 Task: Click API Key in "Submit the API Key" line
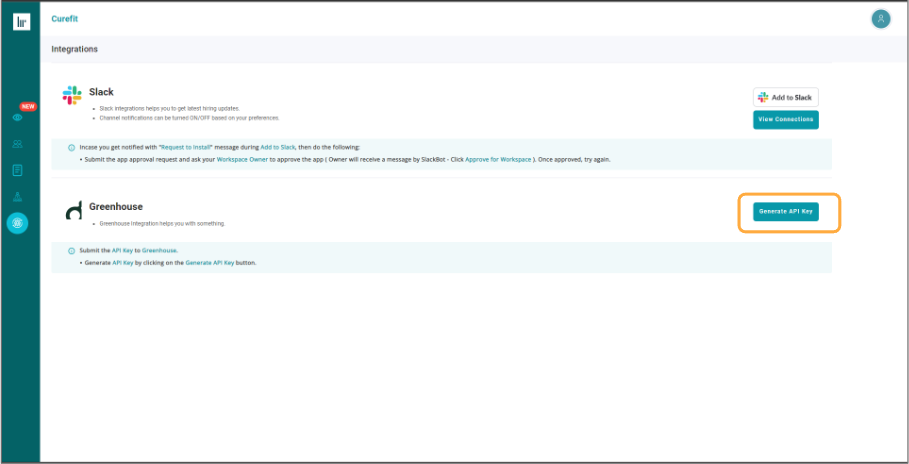pyautogui.click(x=122, y=251)
